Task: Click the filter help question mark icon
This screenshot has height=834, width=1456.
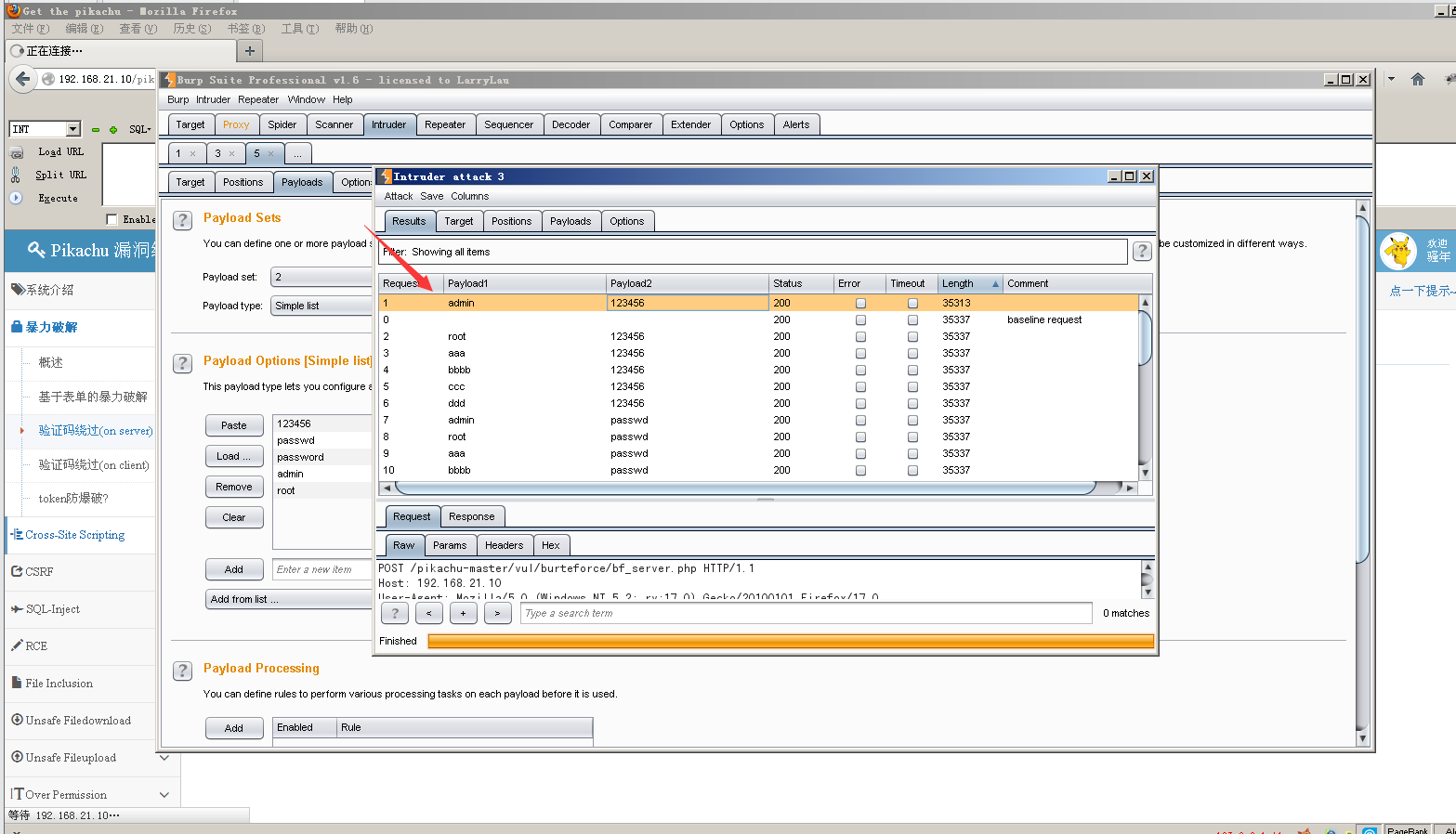Action: pyautogui.click(x=1142, y=251)
